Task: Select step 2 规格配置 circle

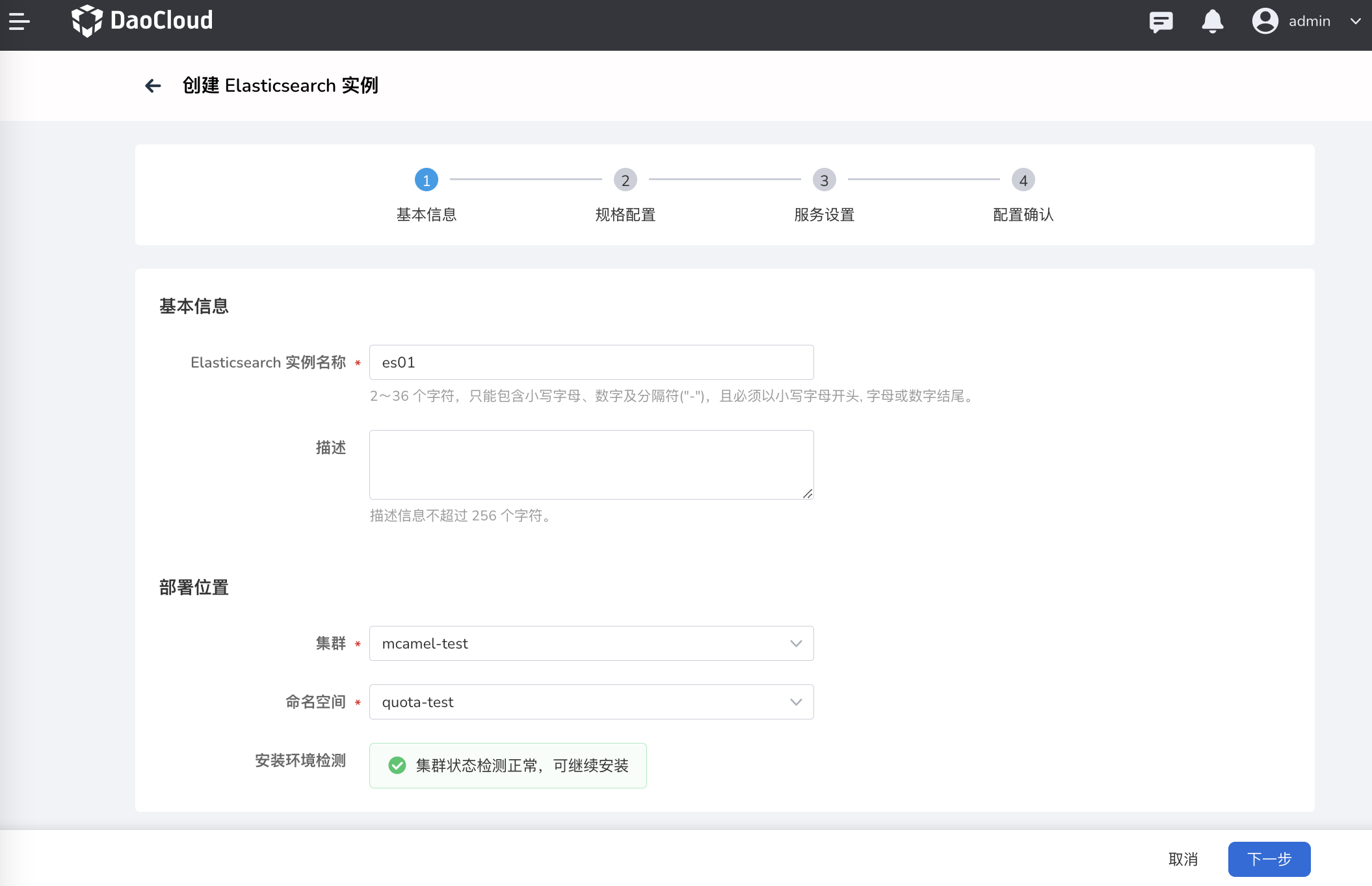Action: (x=626, y=180)
